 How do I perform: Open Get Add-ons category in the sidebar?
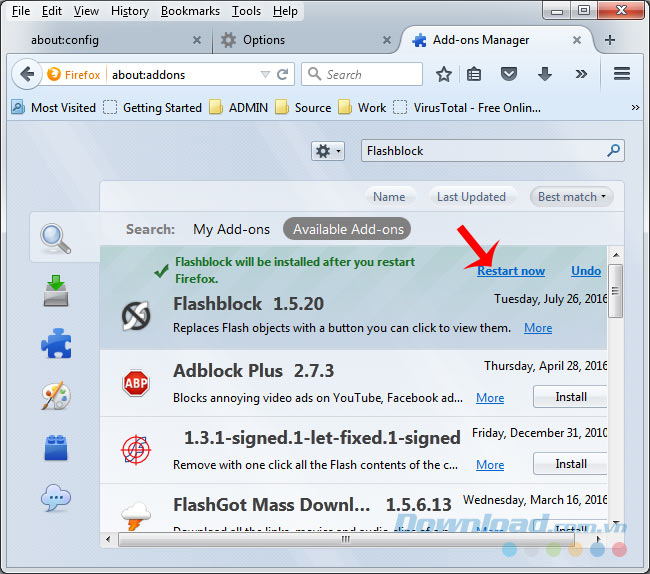coord(56,290)
